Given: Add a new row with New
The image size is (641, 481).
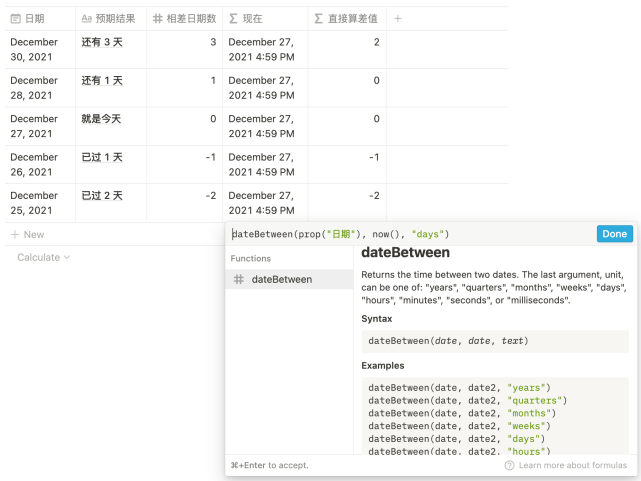Looking at the screenshot, I should (28, 234).
